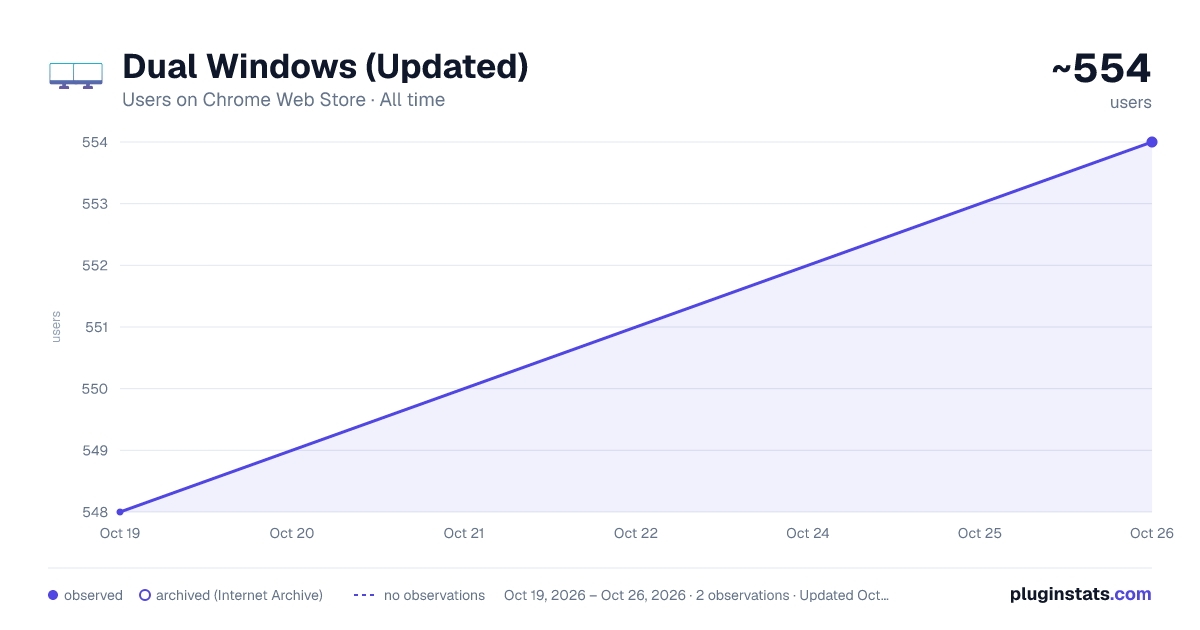Viewport: 1200px width, 630px height.
Task: Click the Oct 19 x-axis label
Action: click(120, 533)
